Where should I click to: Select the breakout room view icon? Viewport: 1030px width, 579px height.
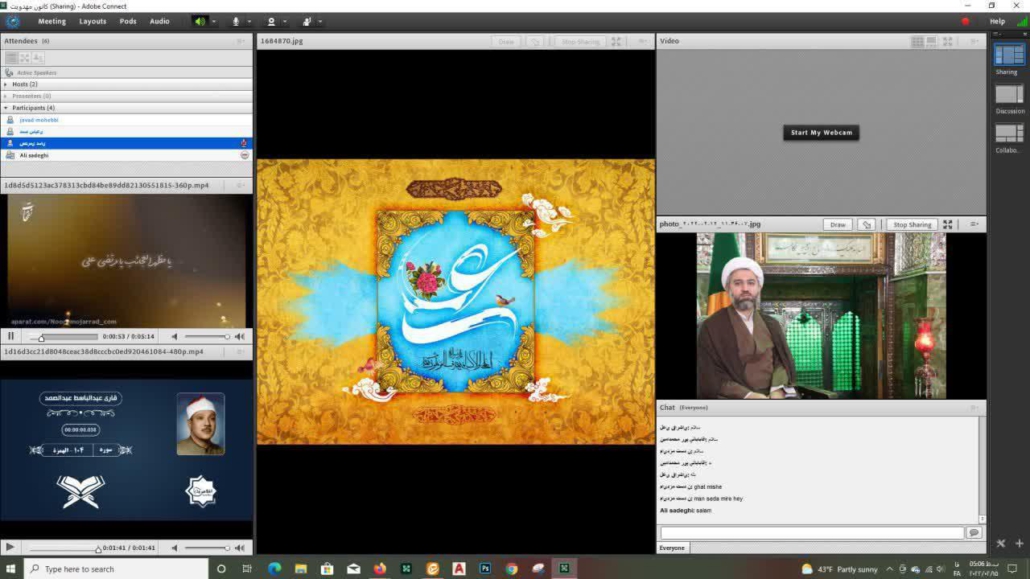pyautogui.click(x=24, y=58)
